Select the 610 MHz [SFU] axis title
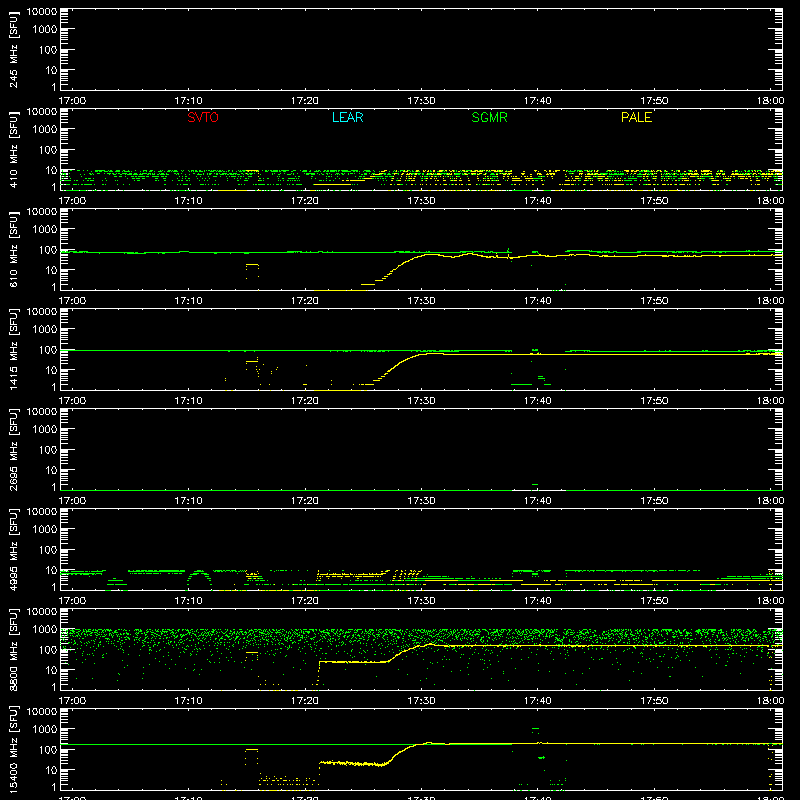 [14, 249]
